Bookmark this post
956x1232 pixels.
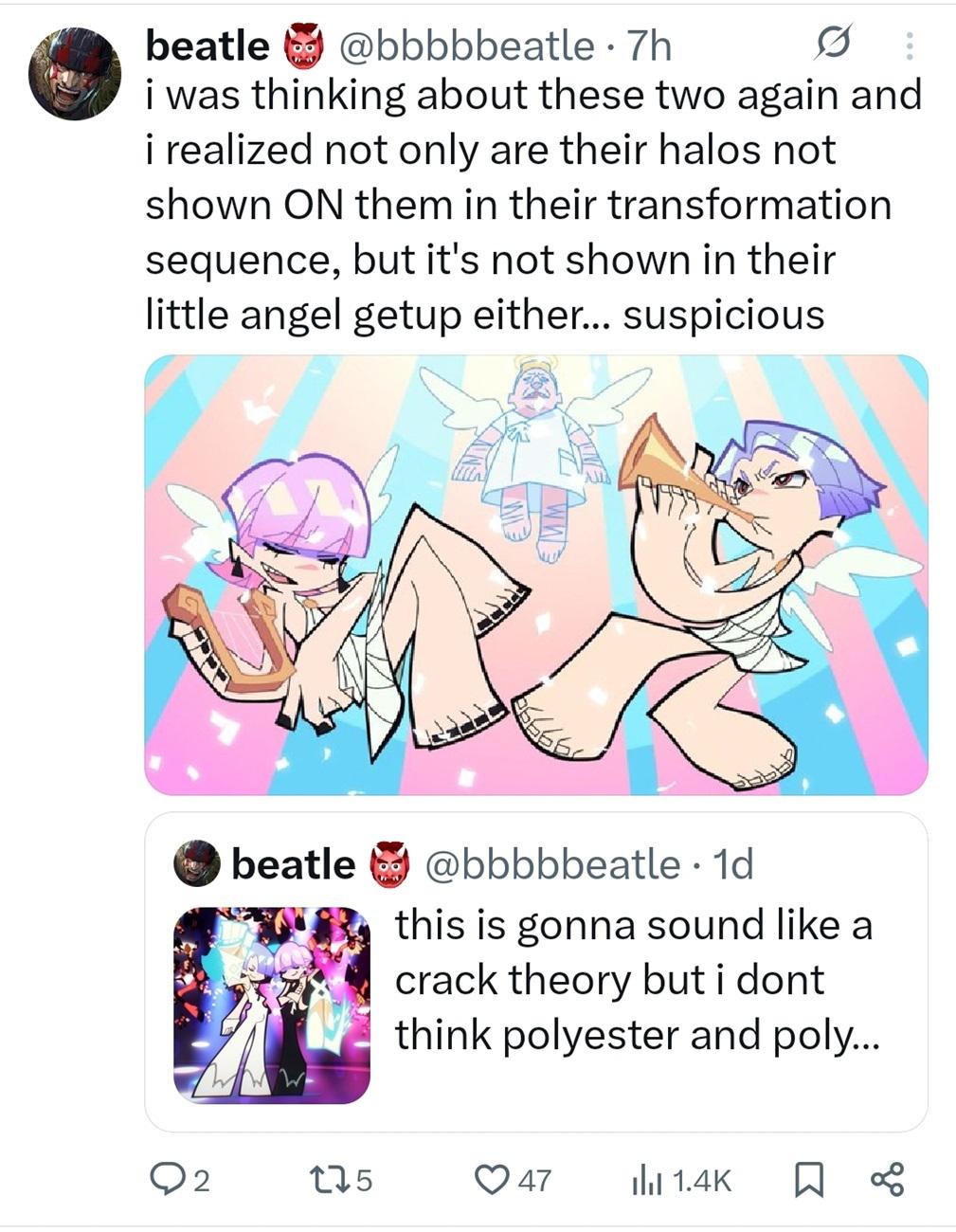pos(806,1180)
